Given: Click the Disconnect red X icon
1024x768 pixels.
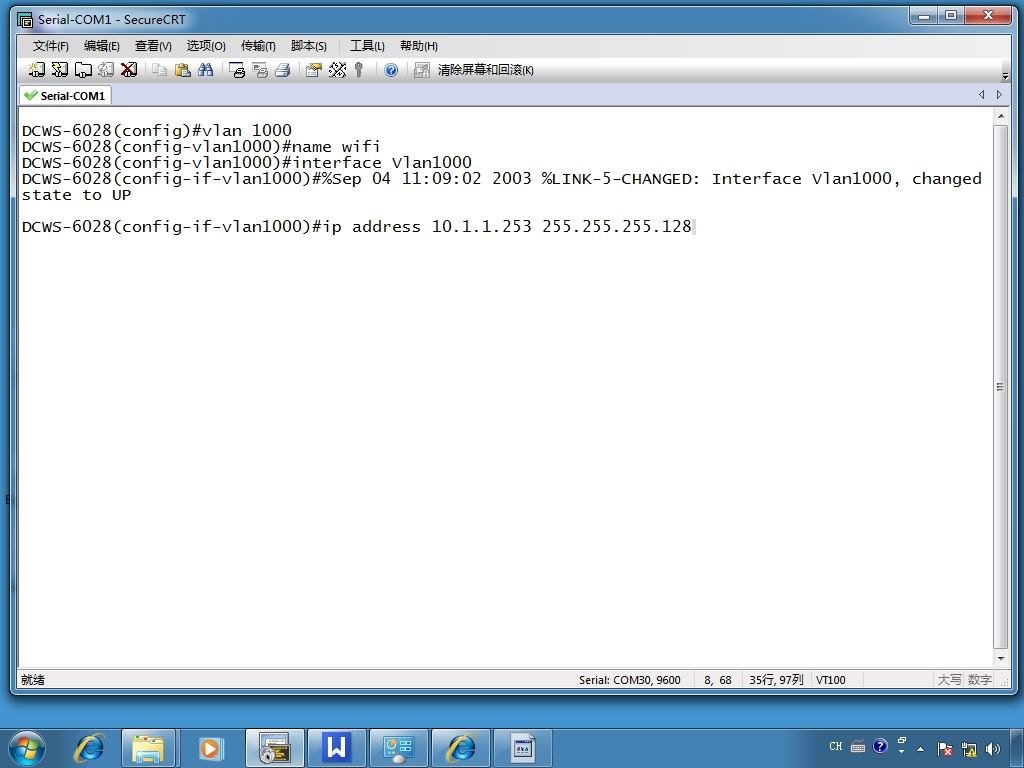Looking at the screenshot, I should [129, 69].
